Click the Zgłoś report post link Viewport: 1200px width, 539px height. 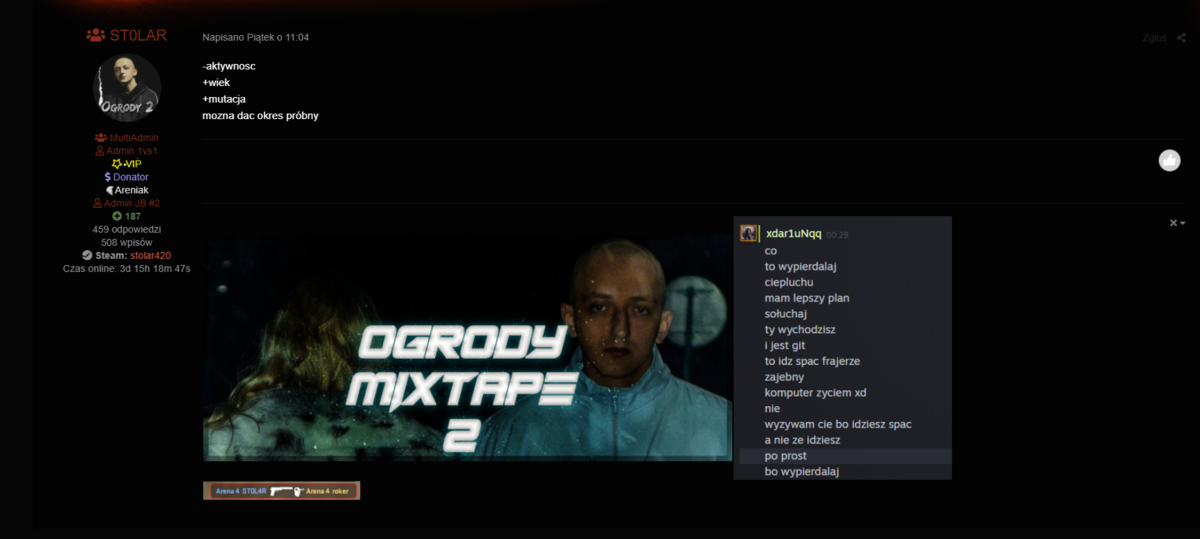(x=1154, y=38)
